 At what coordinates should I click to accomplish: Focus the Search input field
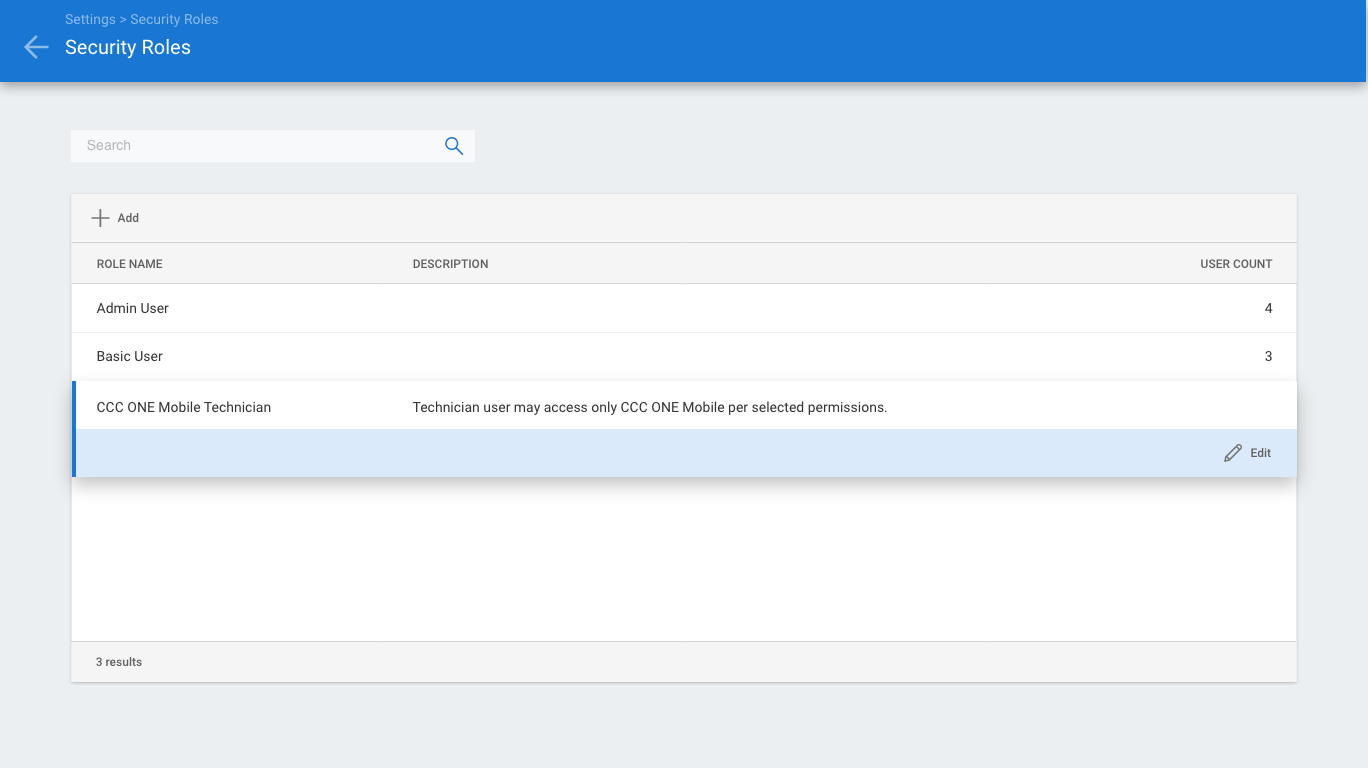click(255, 146)
